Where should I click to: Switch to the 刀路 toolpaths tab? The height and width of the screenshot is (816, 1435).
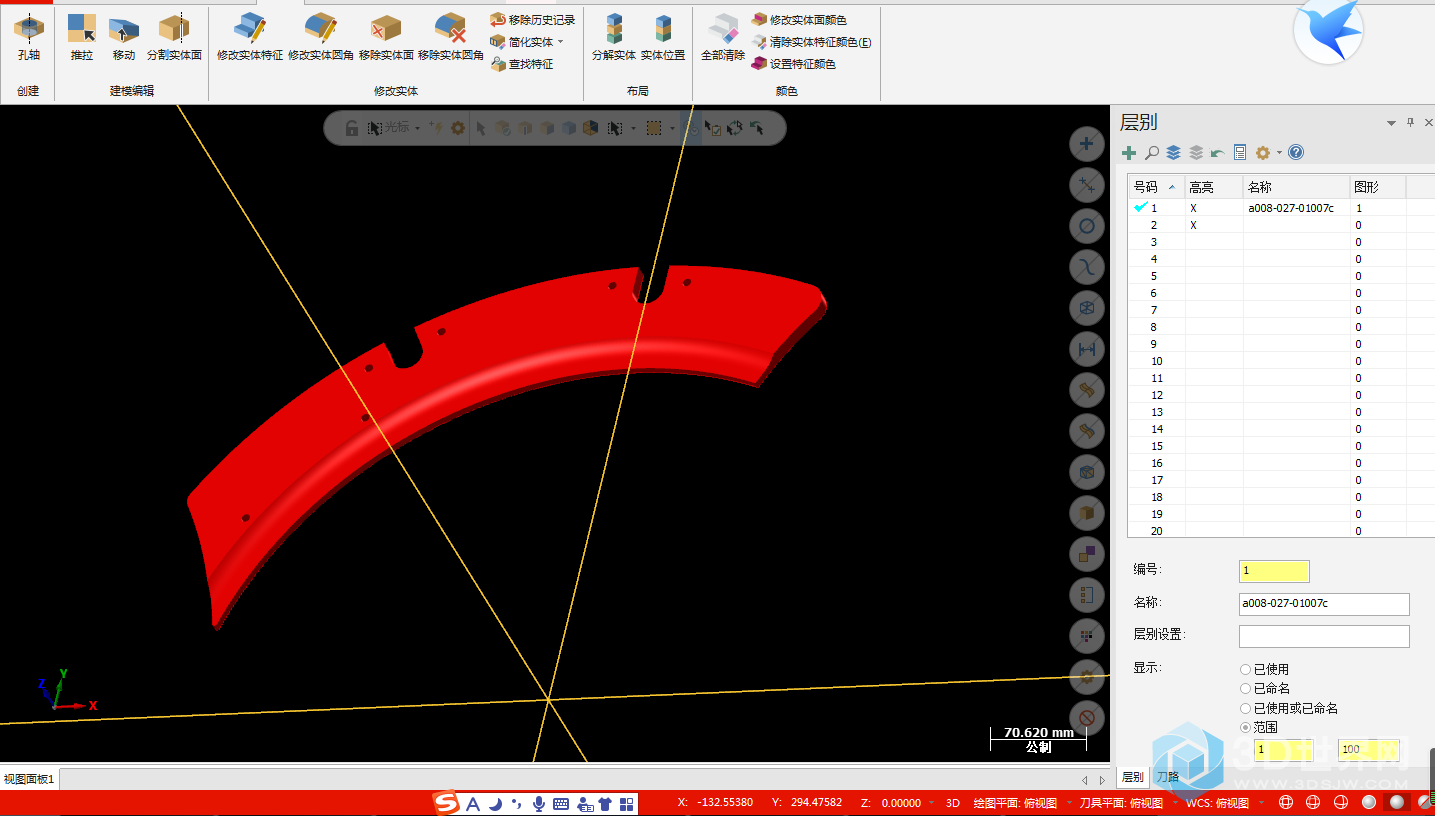pos(1167,777)
